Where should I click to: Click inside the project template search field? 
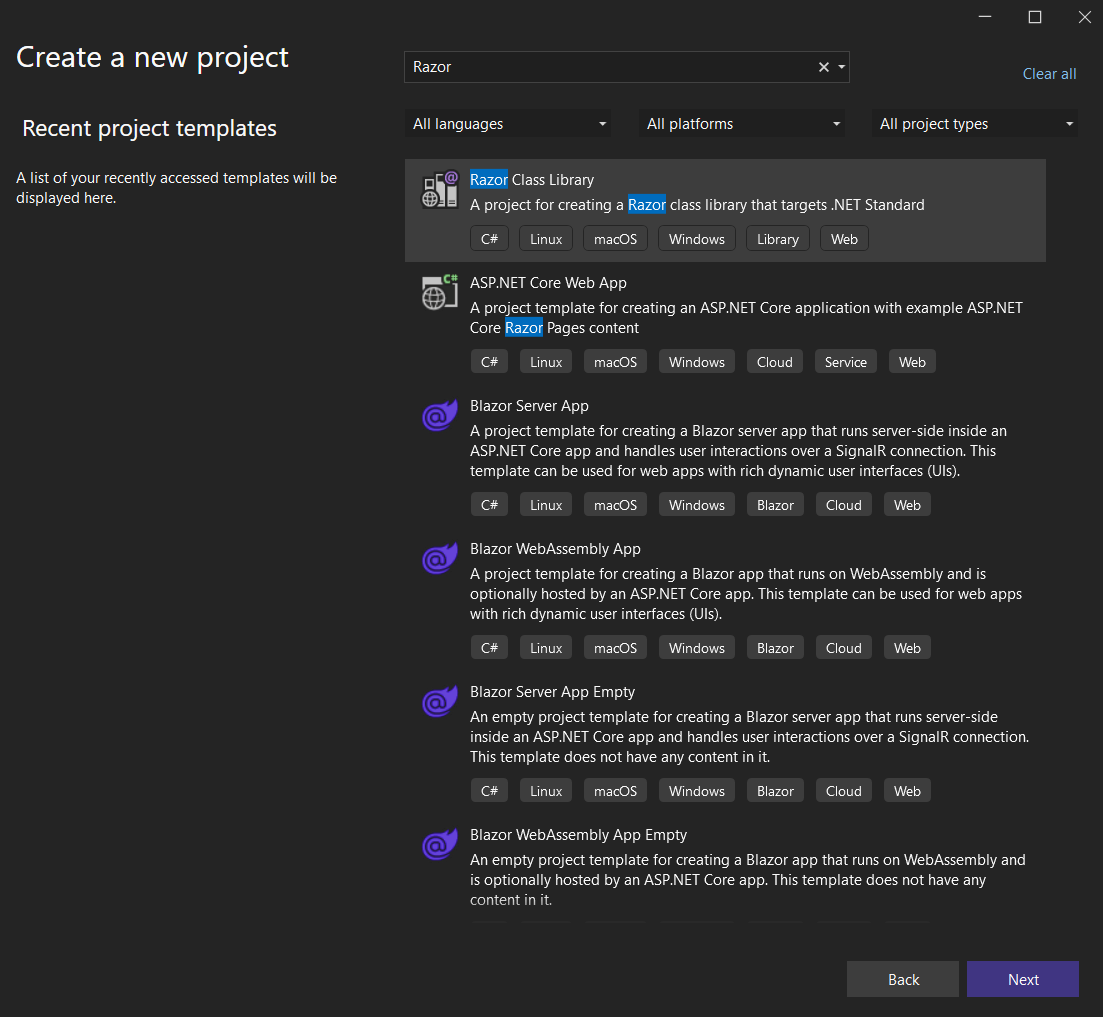pyautogui.click(x=600, y=66)
